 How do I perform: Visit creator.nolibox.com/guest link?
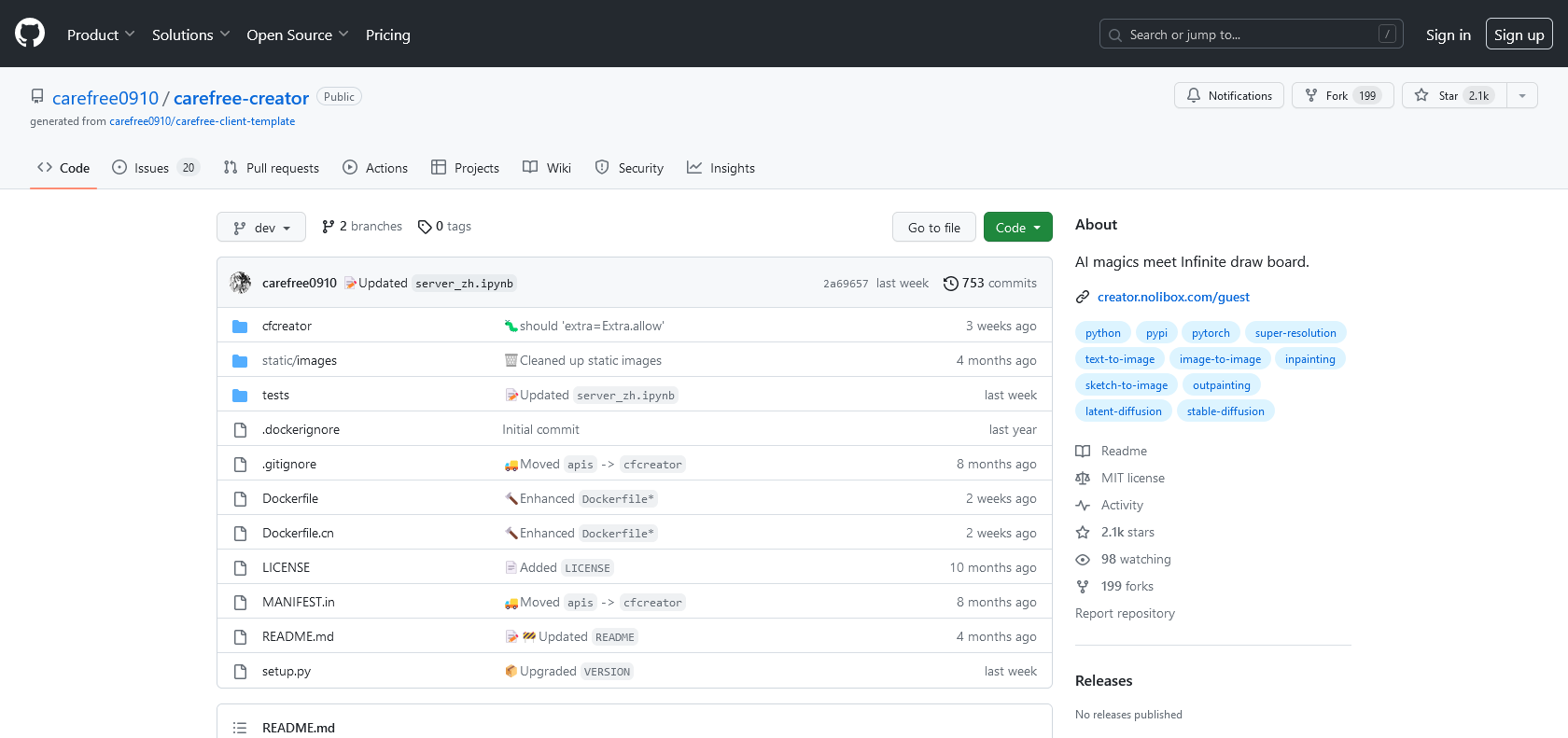(x=1173, y=297)
